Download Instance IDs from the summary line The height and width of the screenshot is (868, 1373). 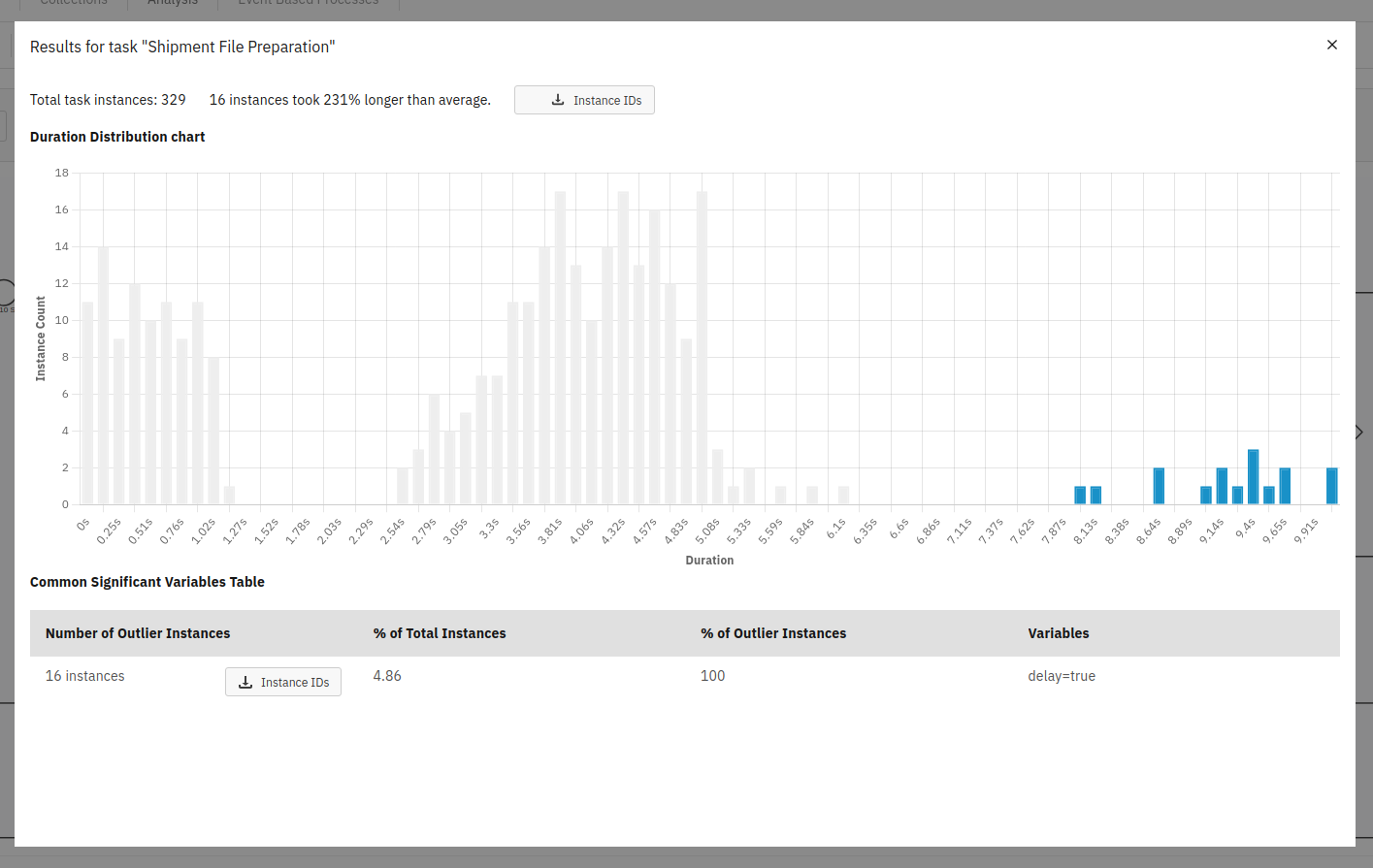(584, 100)
